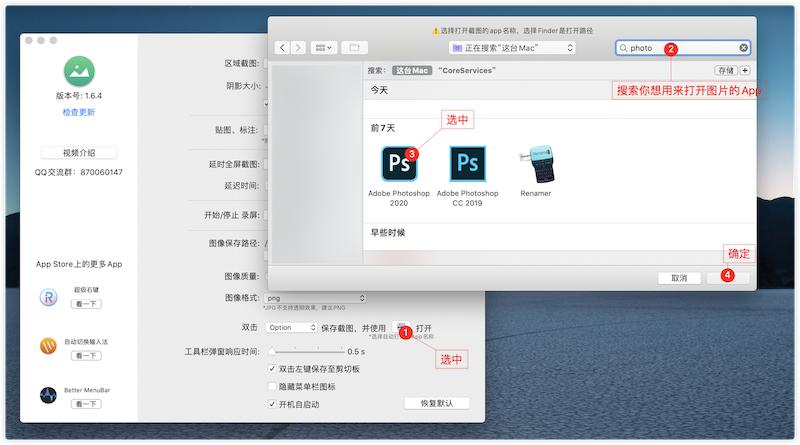Click 看一下 under Better MenuBar
The width and height of the screenshot is (800, 445).
pos(86,404)
